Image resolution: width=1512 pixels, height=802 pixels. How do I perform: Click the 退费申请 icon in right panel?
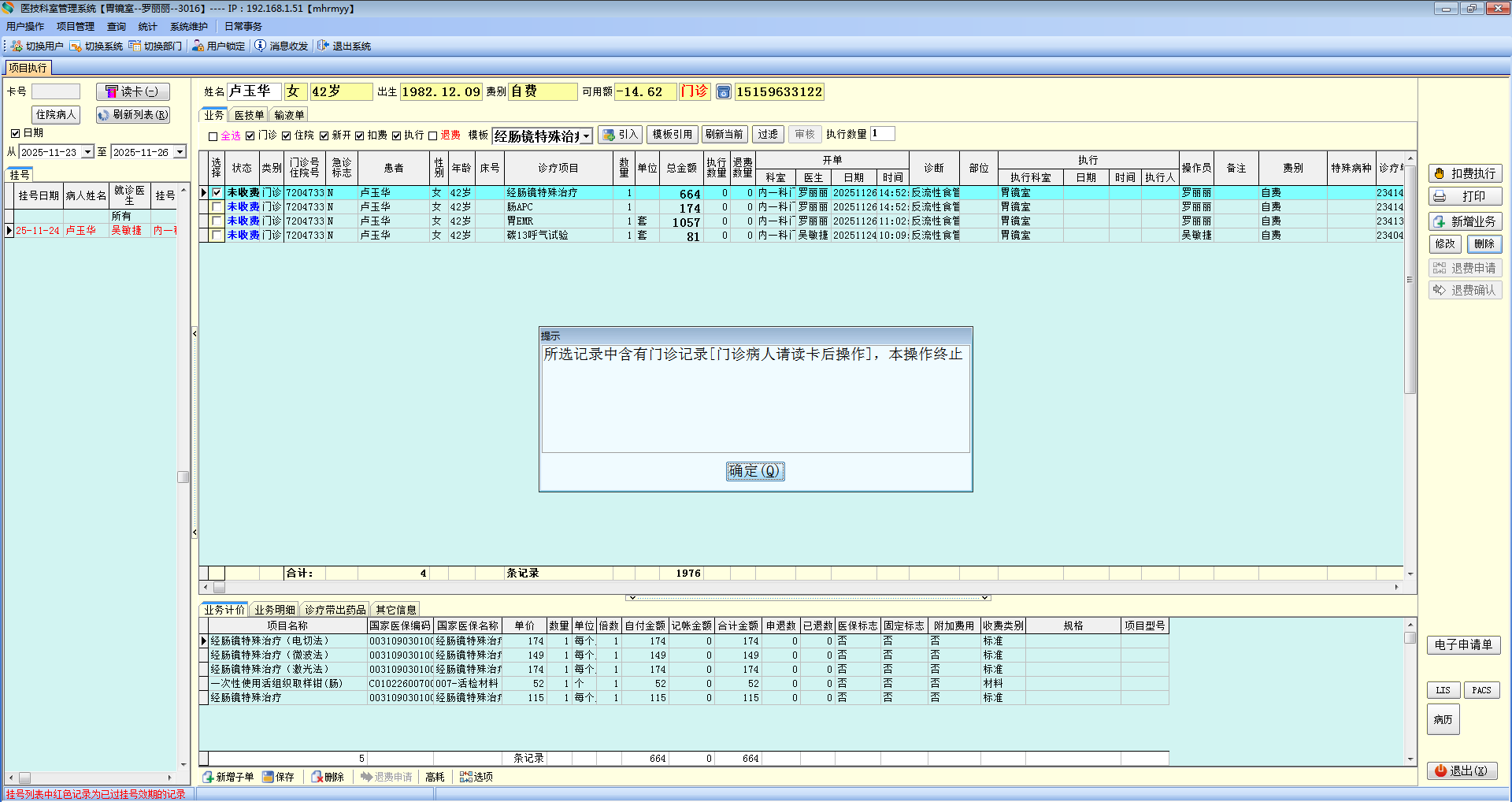coord(1440,268)
